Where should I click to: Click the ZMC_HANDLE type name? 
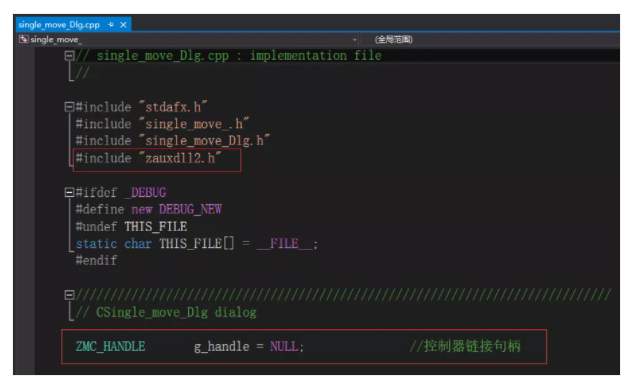(110, 346)
